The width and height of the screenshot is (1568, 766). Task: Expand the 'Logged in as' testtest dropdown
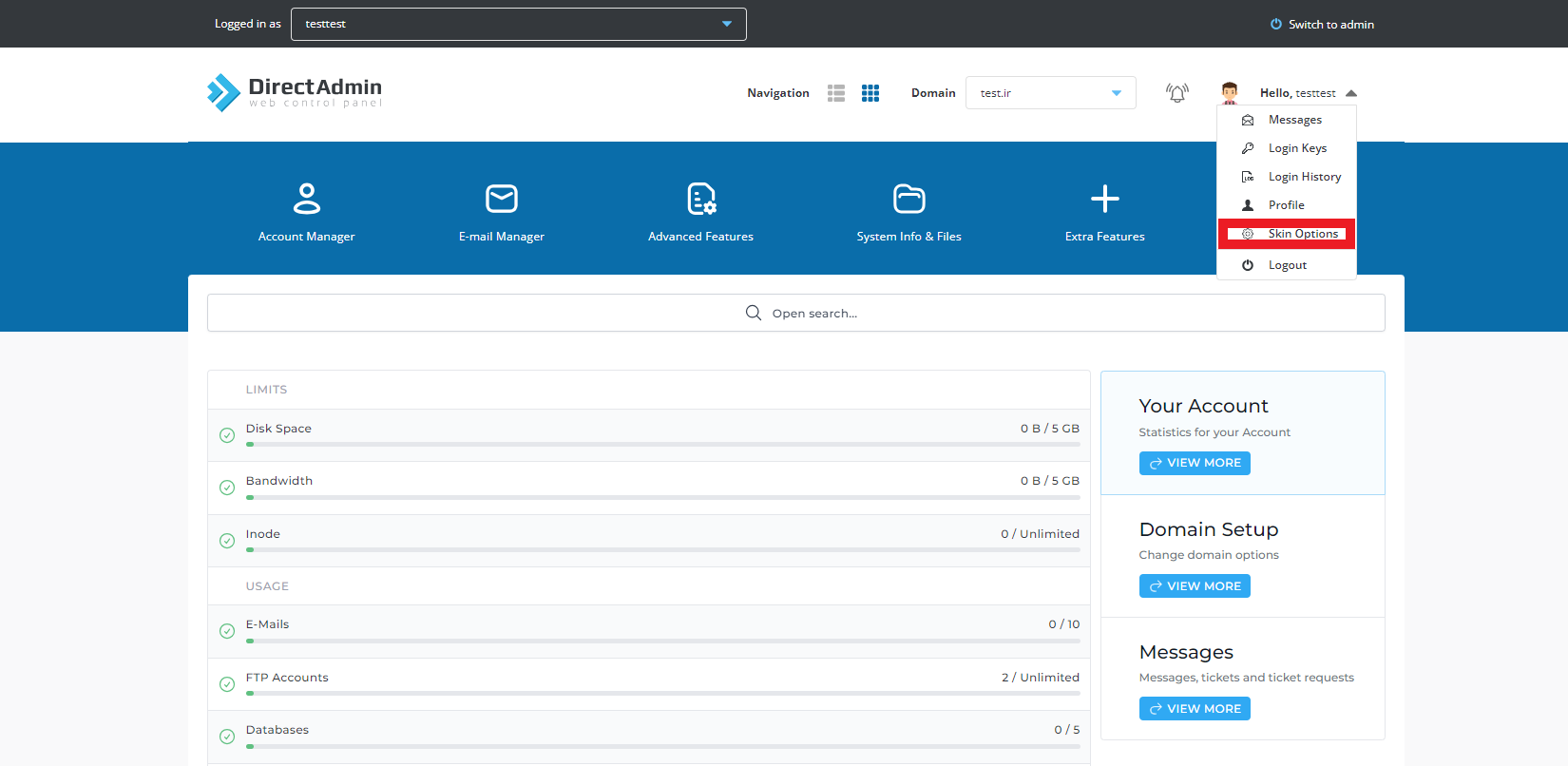coord(518,24)
